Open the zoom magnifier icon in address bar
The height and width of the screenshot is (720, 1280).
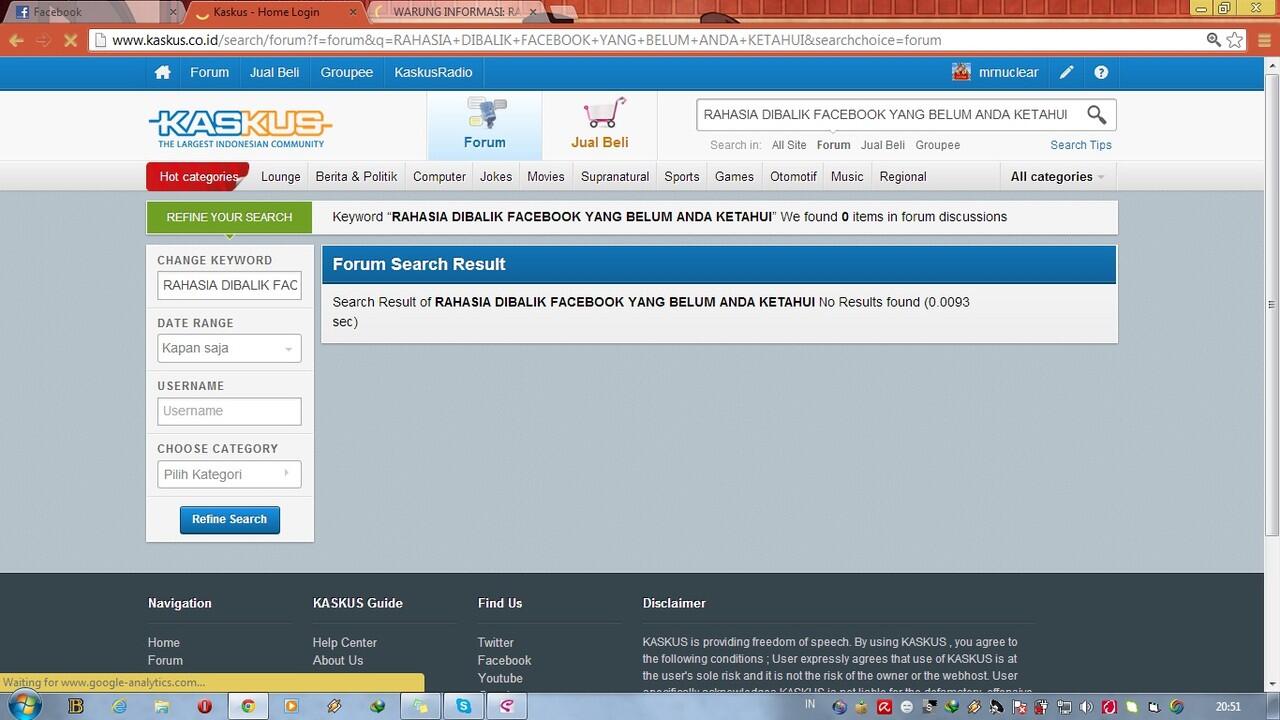coord(1213,40)
